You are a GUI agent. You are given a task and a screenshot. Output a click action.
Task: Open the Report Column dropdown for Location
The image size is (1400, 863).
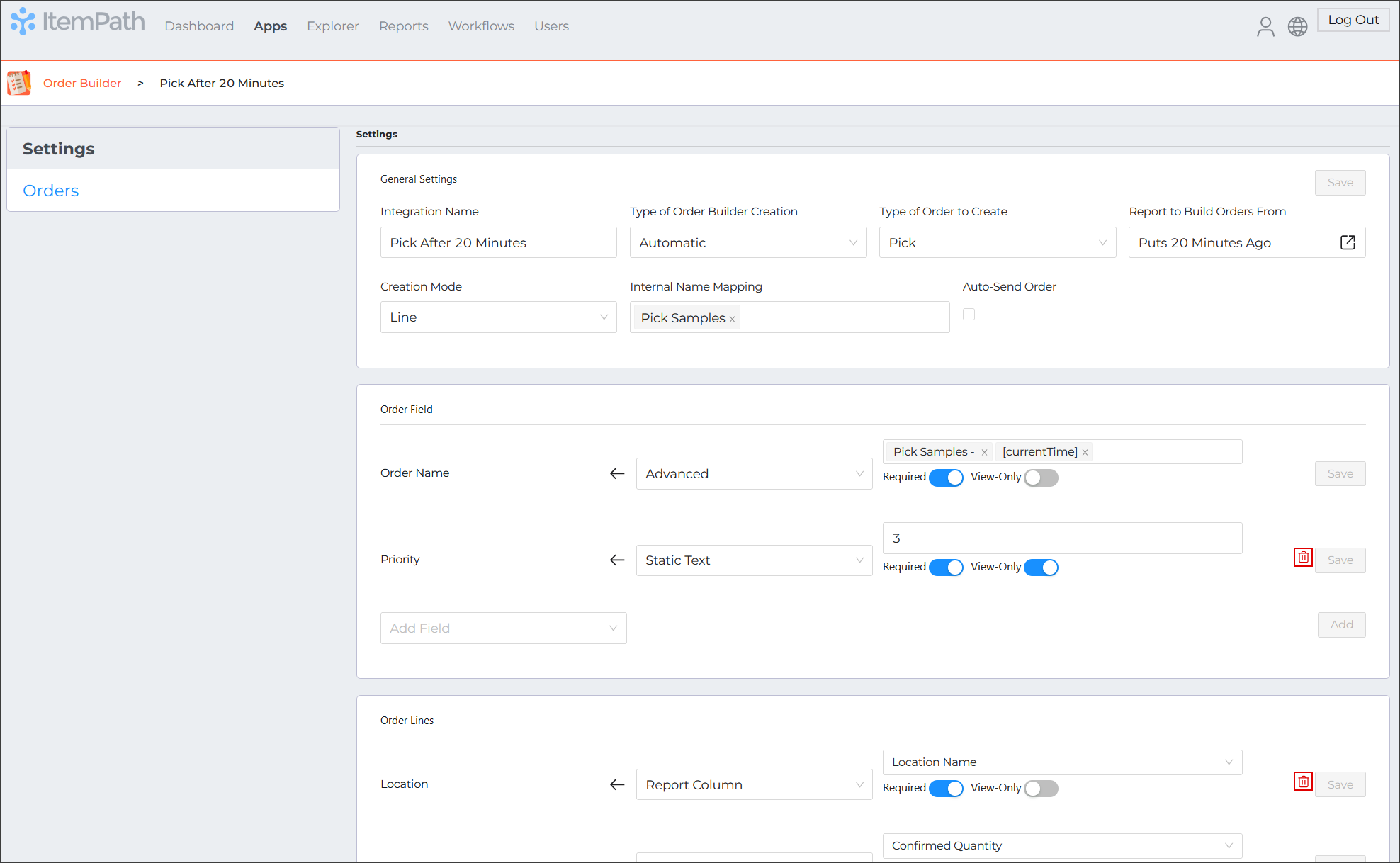pyautogui.click(x=754, y=784)
